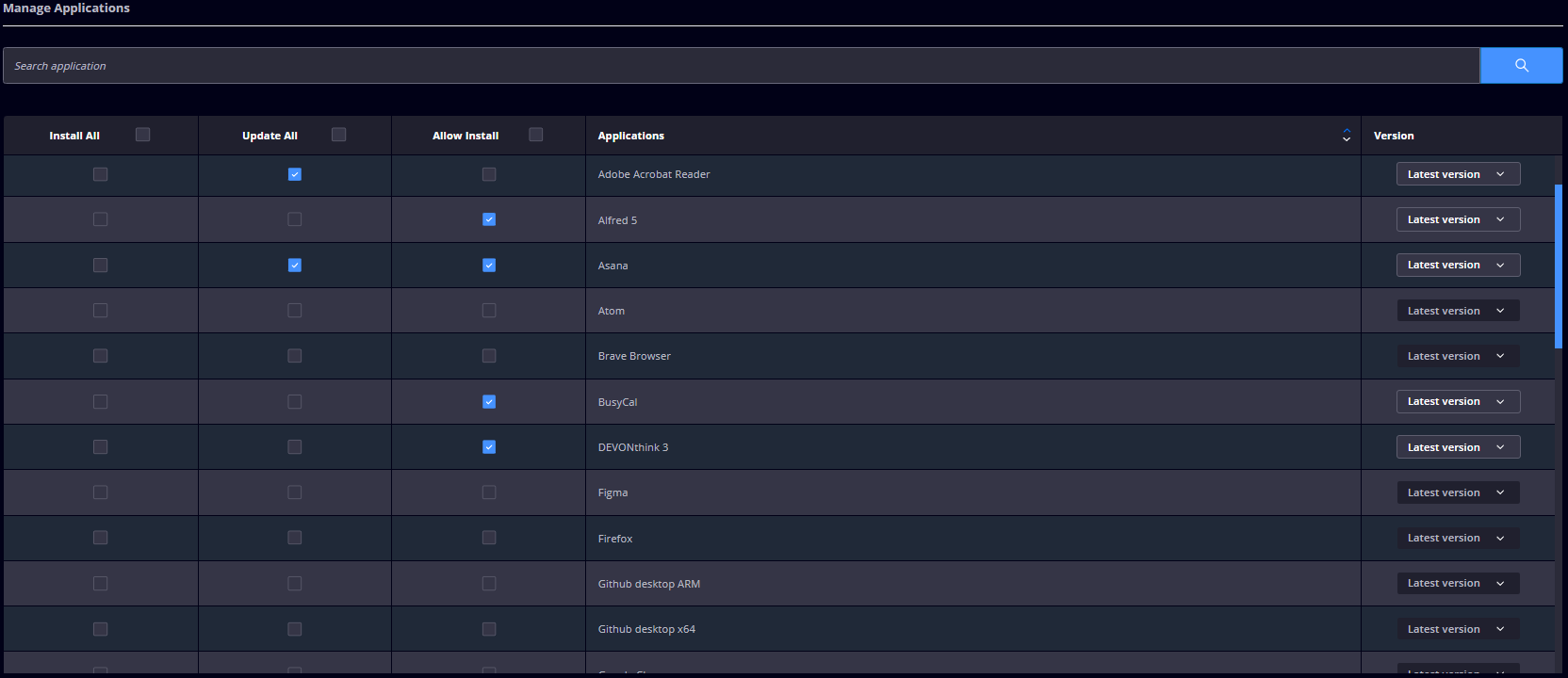1568x678 pixels.
Task: Open version dropdown for Alfred 5
Action: click(x=1458, y=219)
